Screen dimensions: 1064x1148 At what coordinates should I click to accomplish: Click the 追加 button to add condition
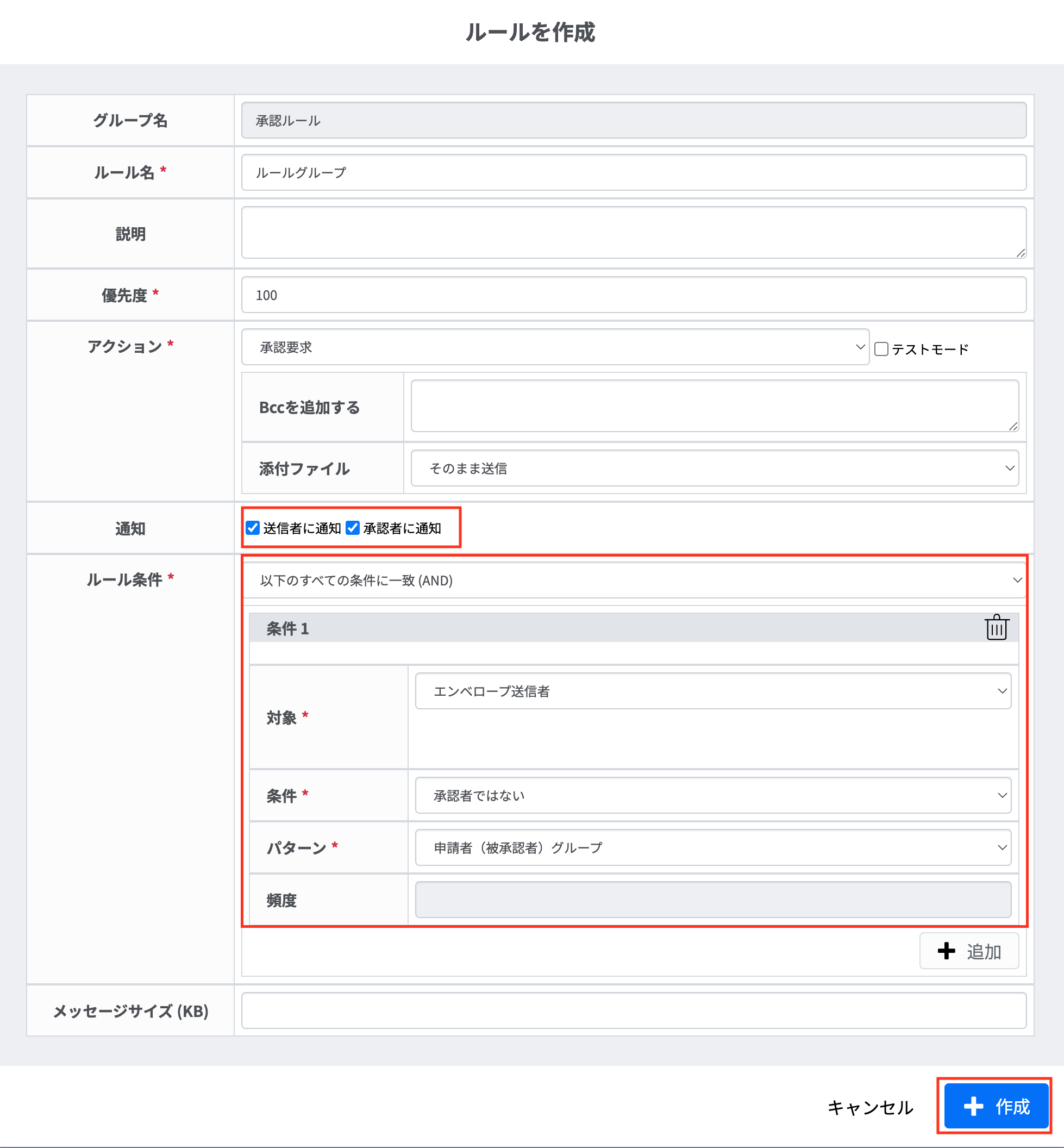pos(969,951)
